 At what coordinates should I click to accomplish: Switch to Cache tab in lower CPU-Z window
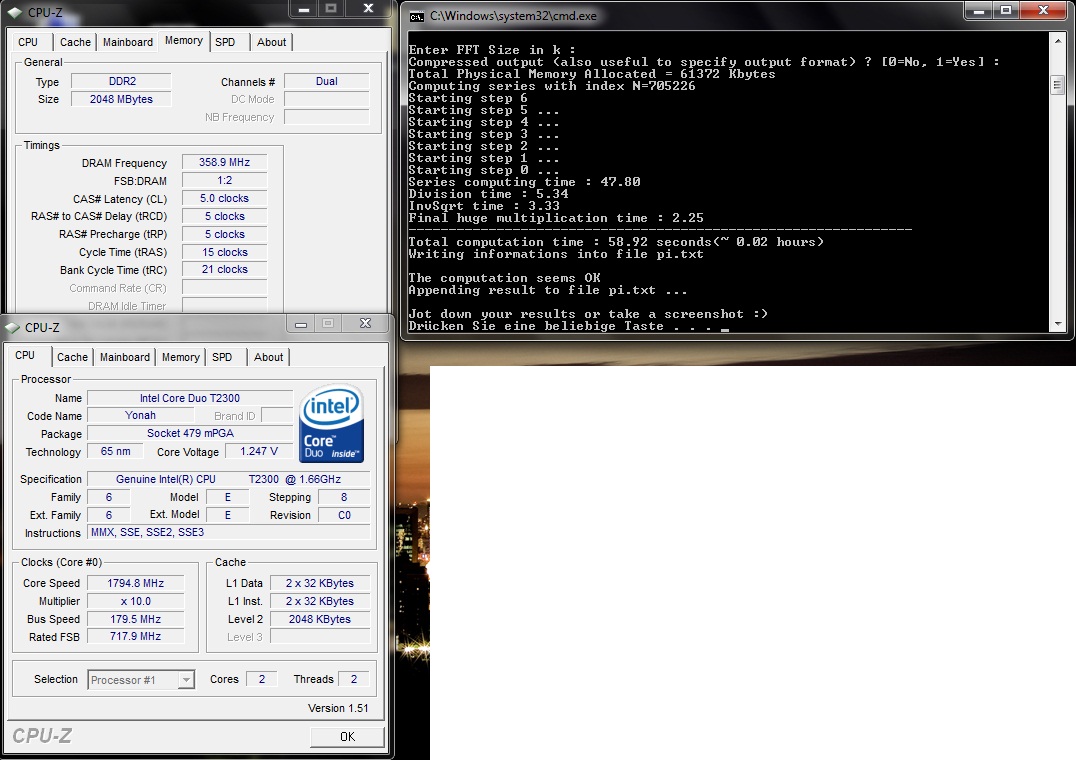(72, 357)
